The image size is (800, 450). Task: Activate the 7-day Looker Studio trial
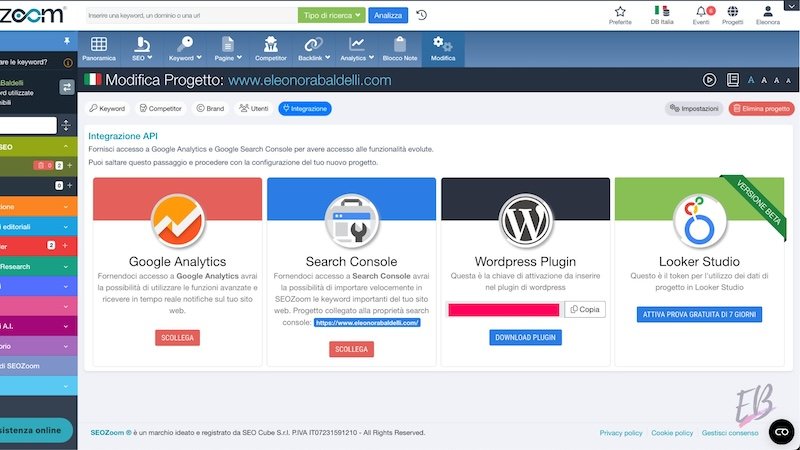[699, 314]
